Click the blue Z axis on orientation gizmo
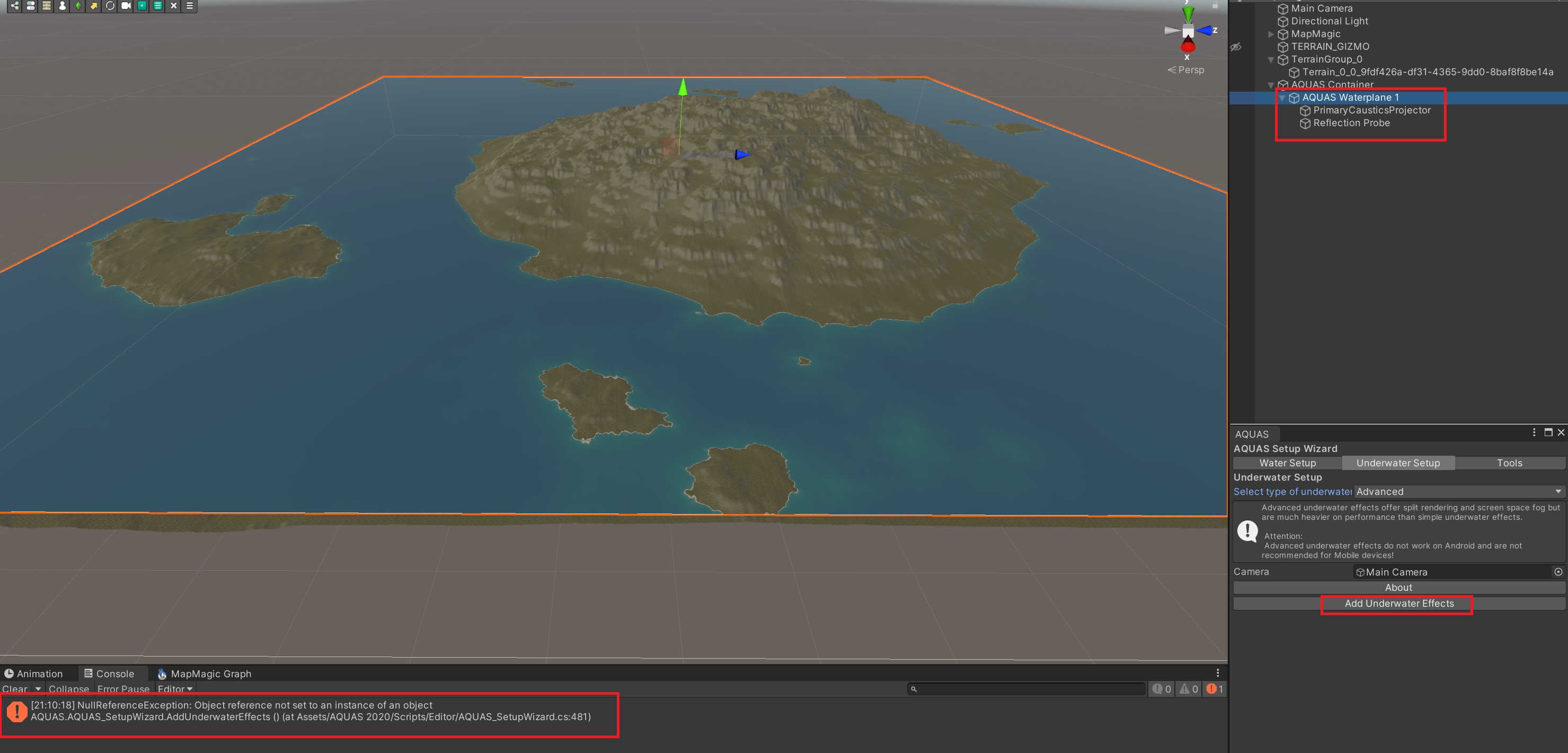Screen dimensions: 1568x753 (x=1206, y=30)
